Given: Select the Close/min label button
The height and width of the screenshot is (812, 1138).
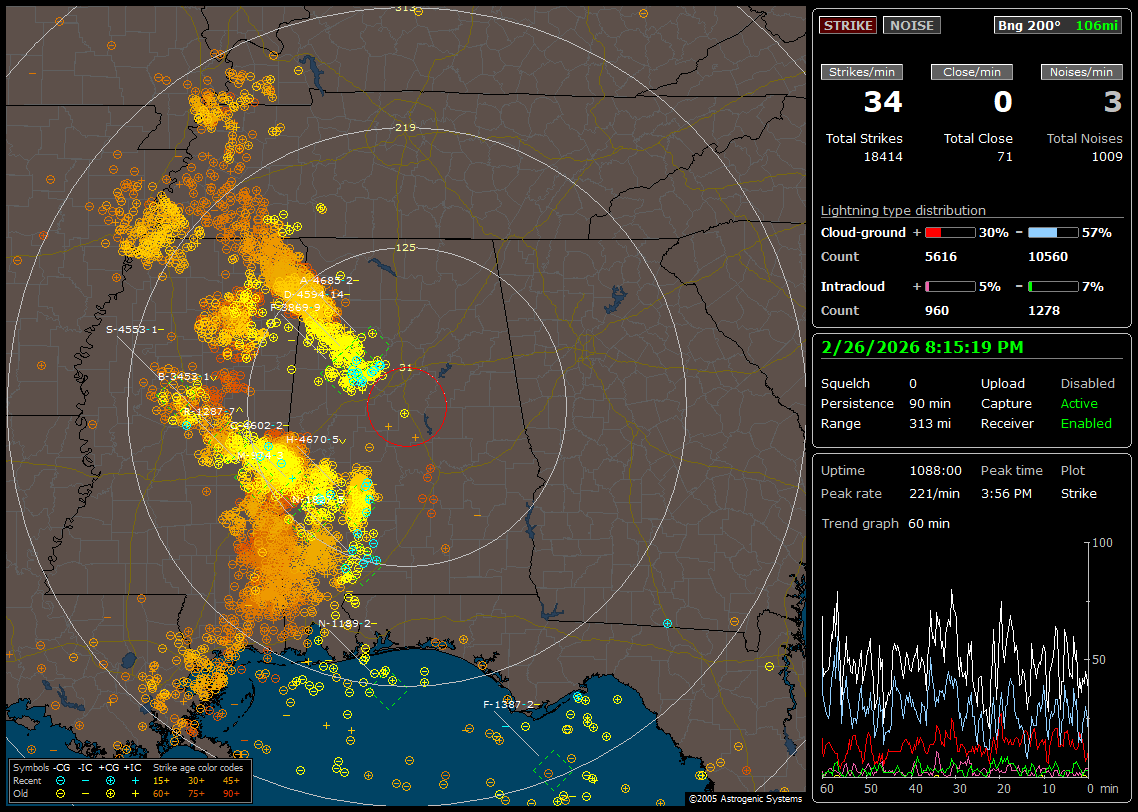Looking at the screenshot, I should [972, 72].
